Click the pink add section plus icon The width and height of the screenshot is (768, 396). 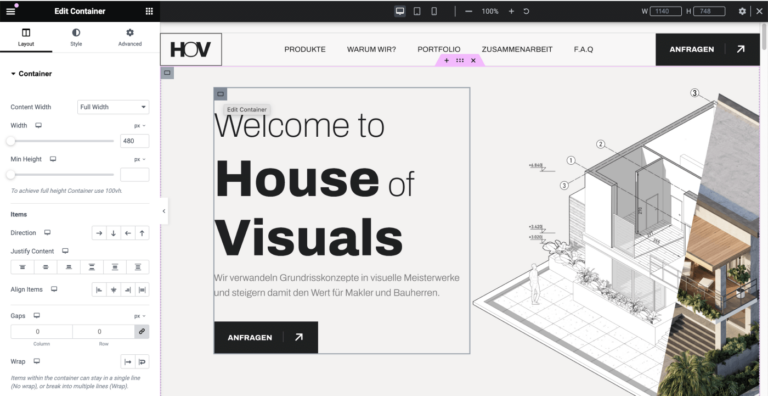446,60
